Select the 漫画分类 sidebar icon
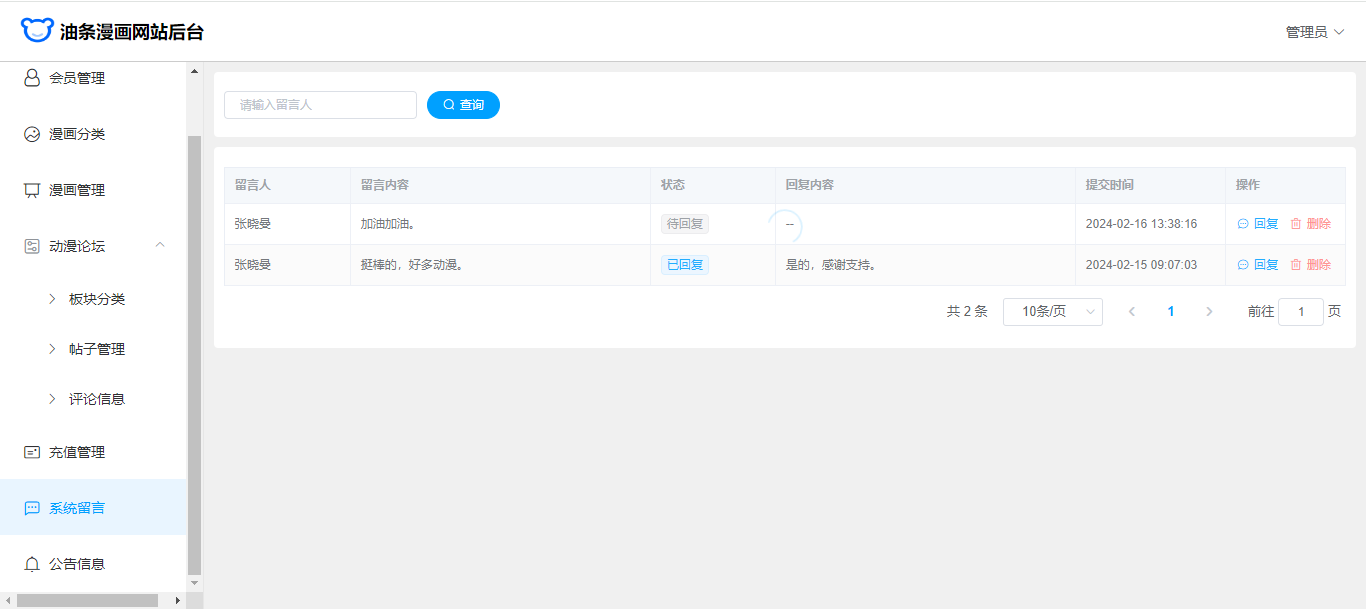 point(32,134)
